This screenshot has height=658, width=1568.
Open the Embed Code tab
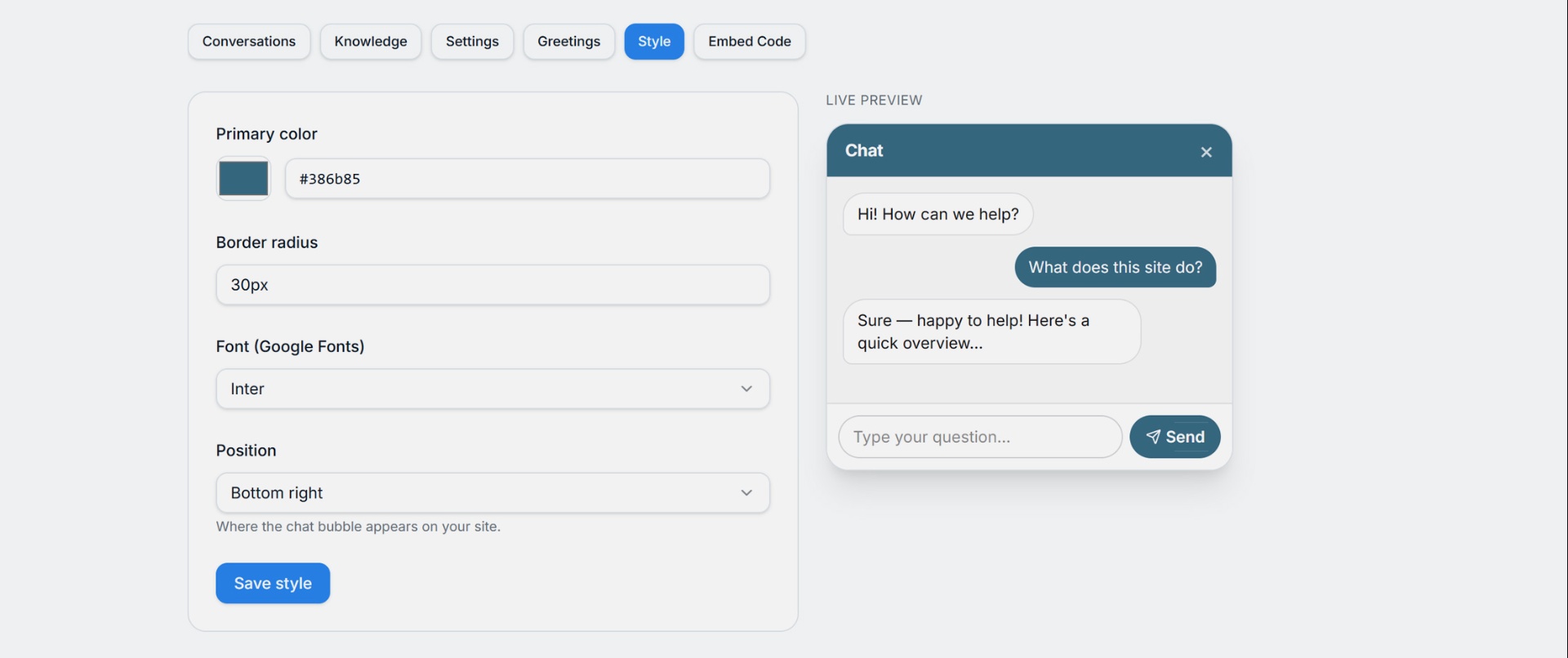[x=750, y=42]
